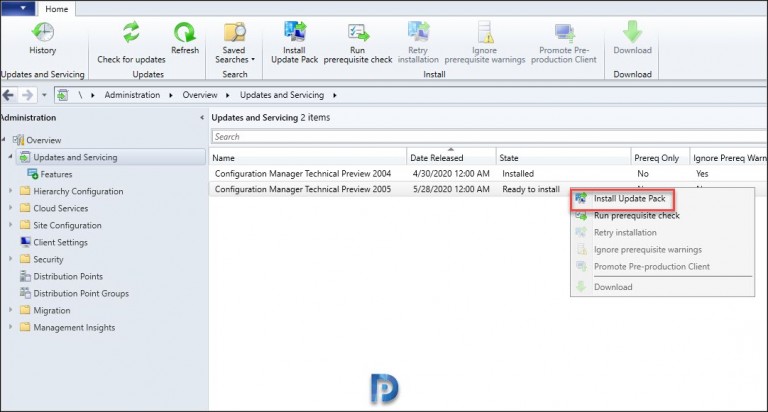Open navigation history dropdown arrow
Screen dimensions: 768x412
pos(44,95)
